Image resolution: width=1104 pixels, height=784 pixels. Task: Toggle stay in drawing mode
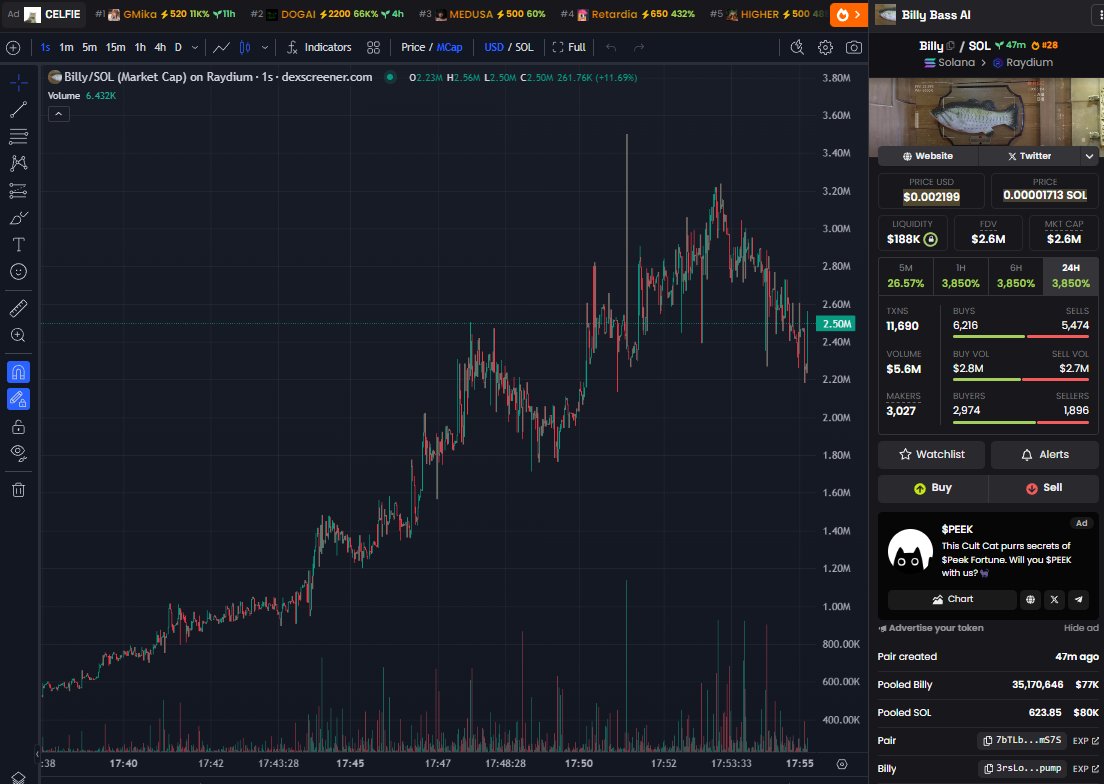pyautogui.click(x=18, y=399)
